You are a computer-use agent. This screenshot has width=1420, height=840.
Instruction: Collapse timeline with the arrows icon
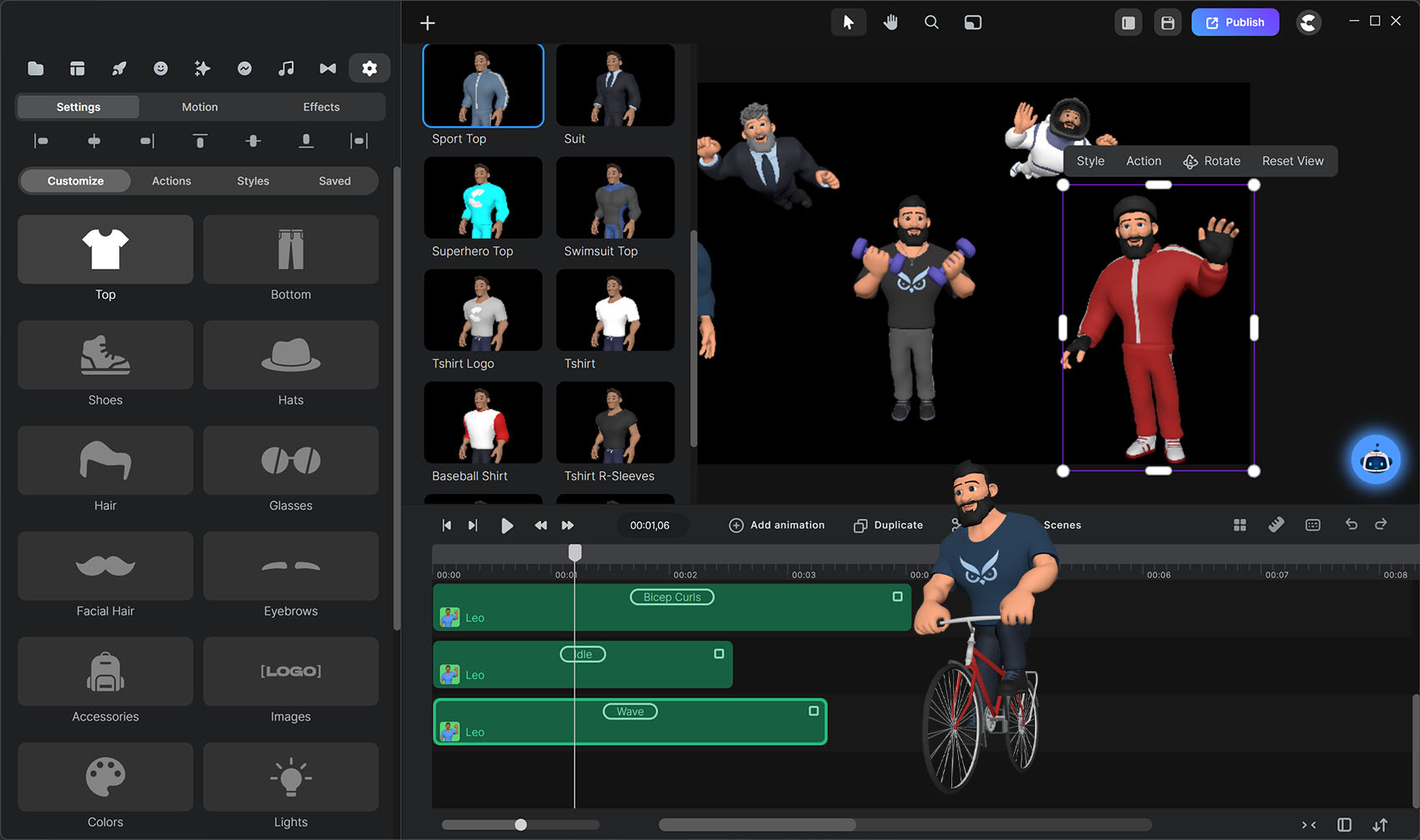pos(1309,825)
